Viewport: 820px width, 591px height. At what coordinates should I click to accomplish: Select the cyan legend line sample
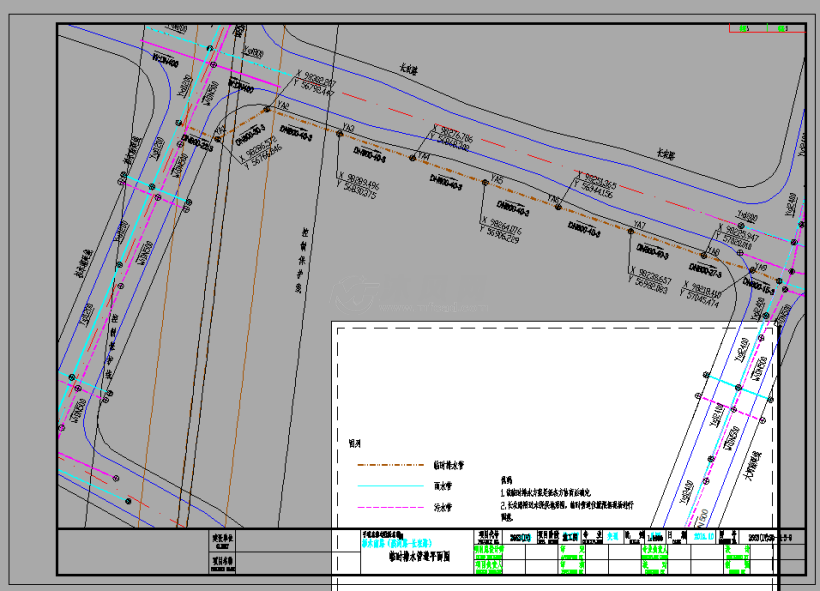click(391, 486)
